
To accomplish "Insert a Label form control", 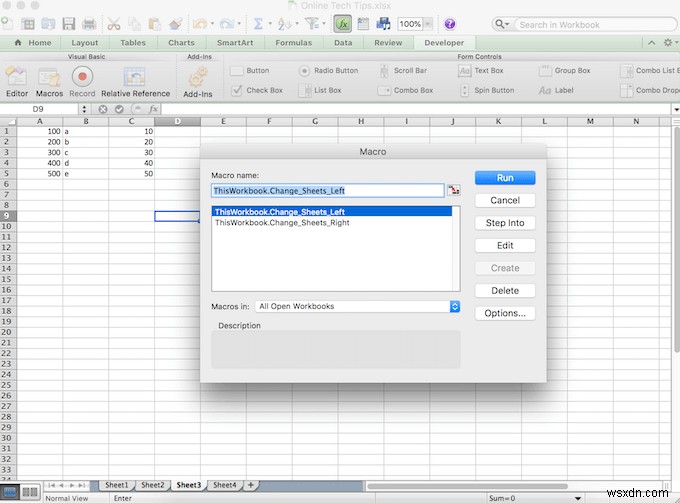I will pyautogui.click(x=556, y=90).
